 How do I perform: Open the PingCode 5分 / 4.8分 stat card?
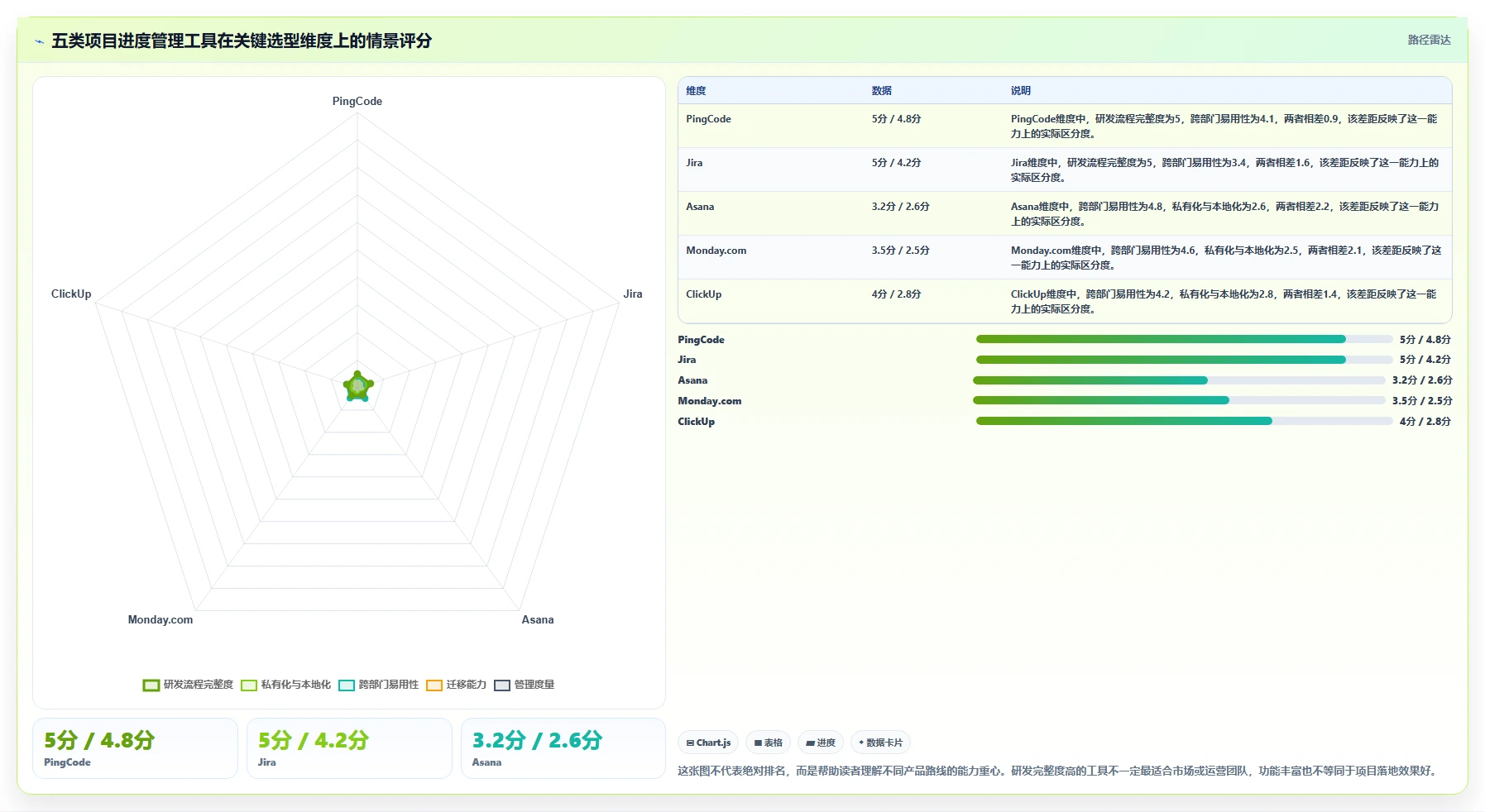point(135,748)
